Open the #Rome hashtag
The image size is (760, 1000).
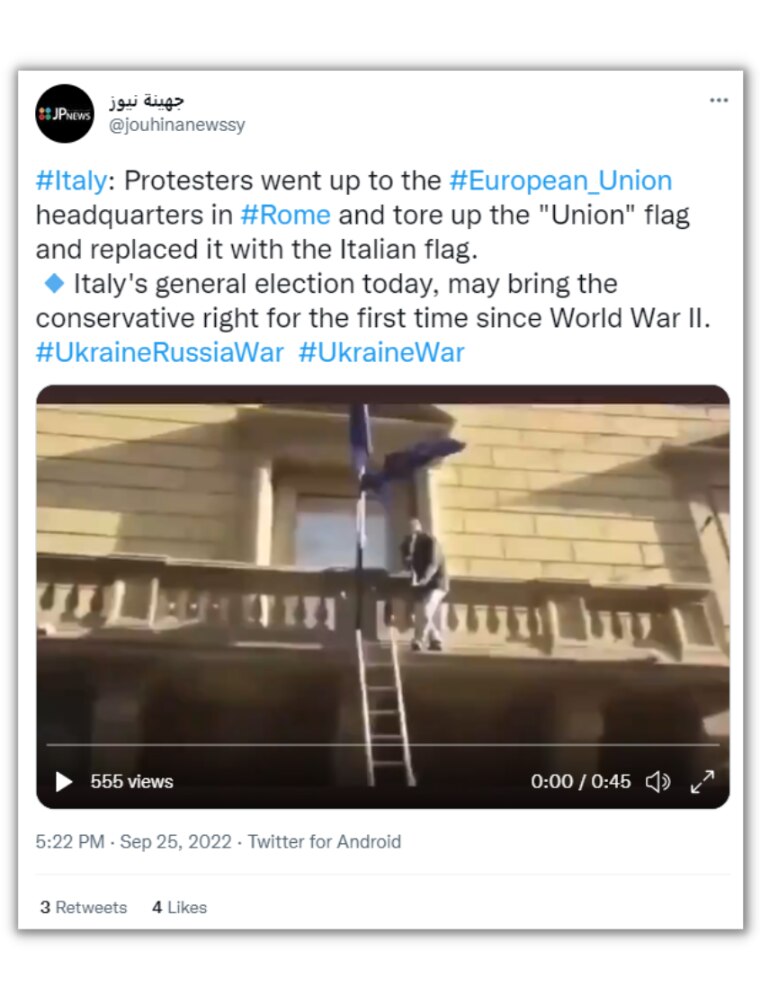click(286, 215)
